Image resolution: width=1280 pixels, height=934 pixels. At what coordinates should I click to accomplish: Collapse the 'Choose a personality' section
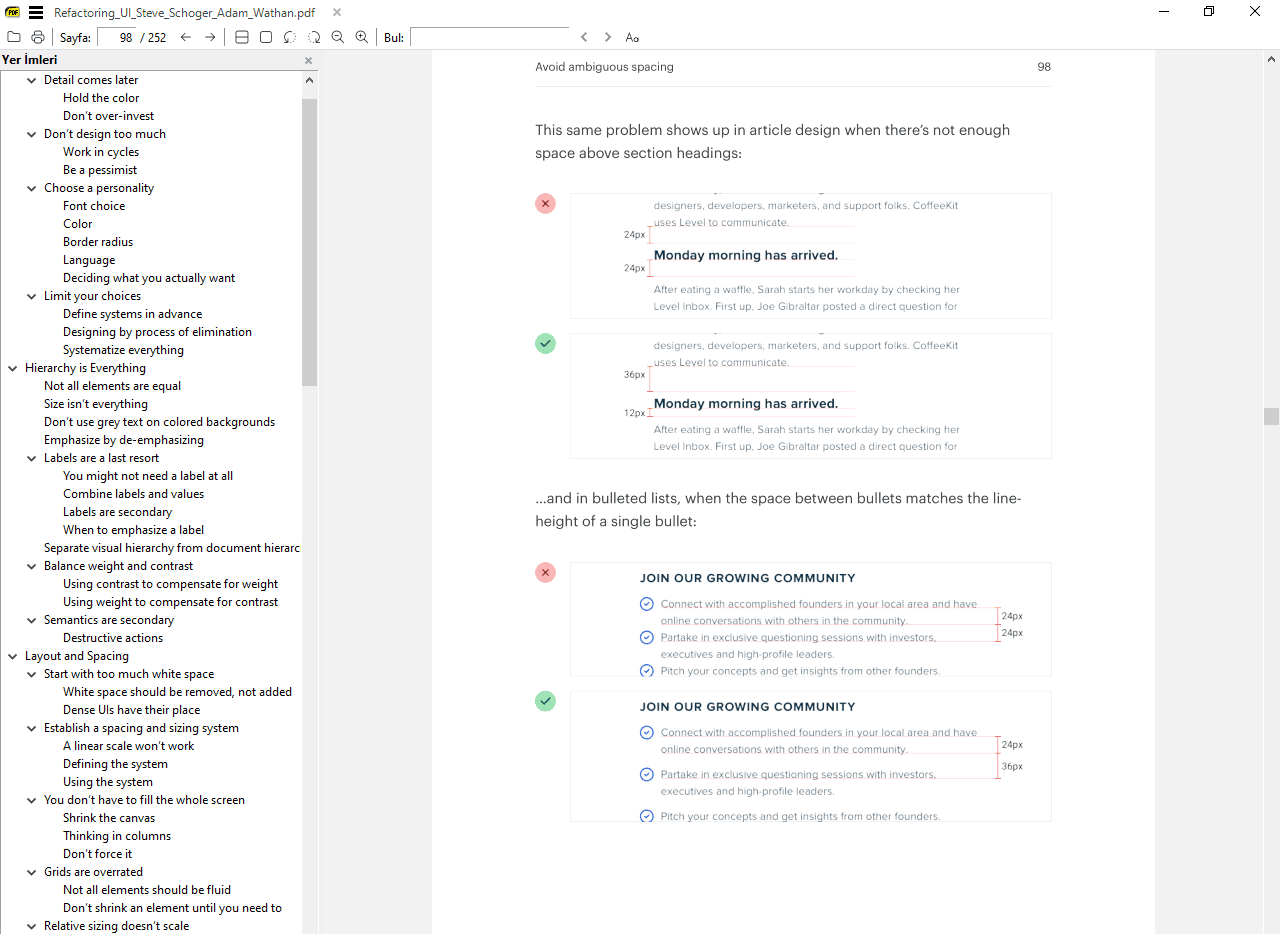(32, 188)
